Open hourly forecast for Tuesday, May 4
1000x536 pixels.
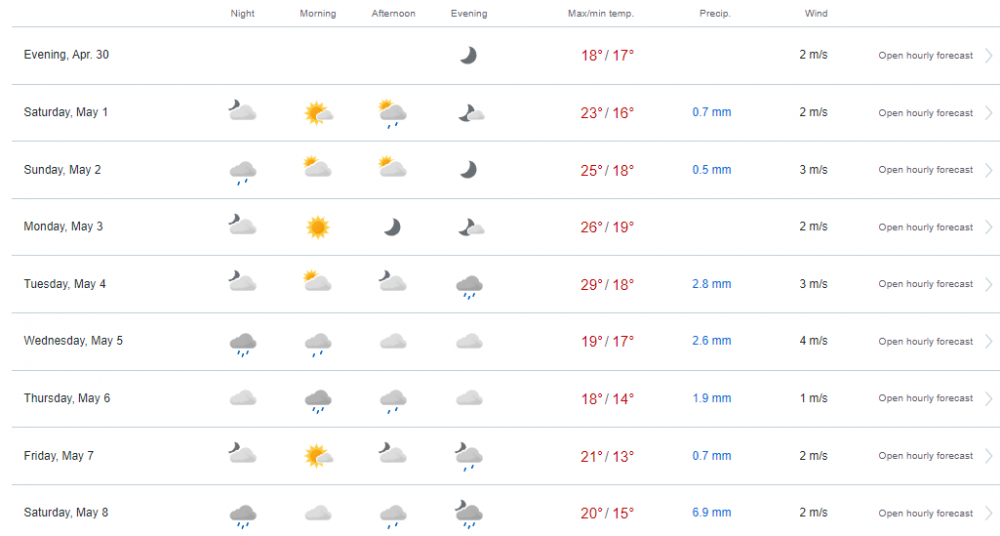925,284
